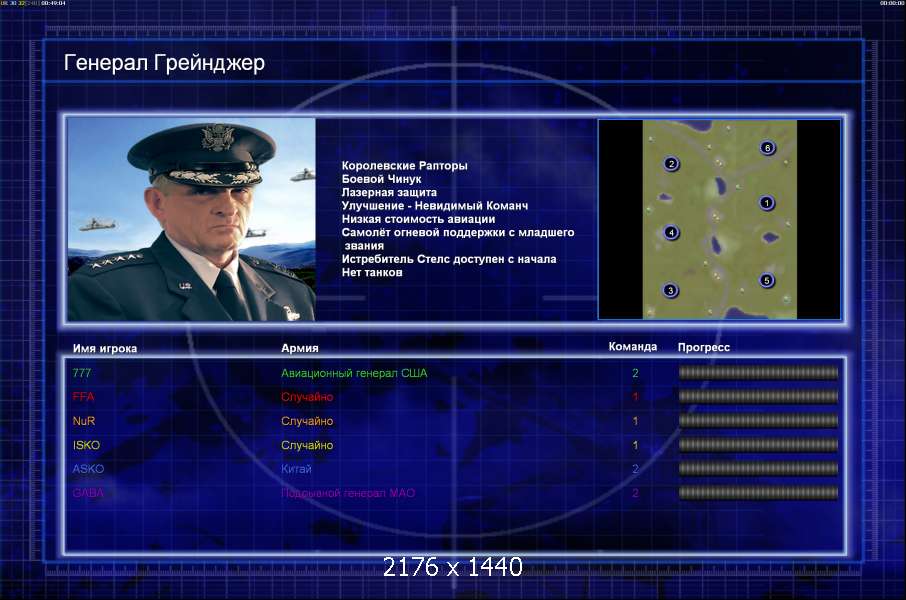Select start position 2 on the minimap
The image size is (906, 600).
[x=671, y=164]
